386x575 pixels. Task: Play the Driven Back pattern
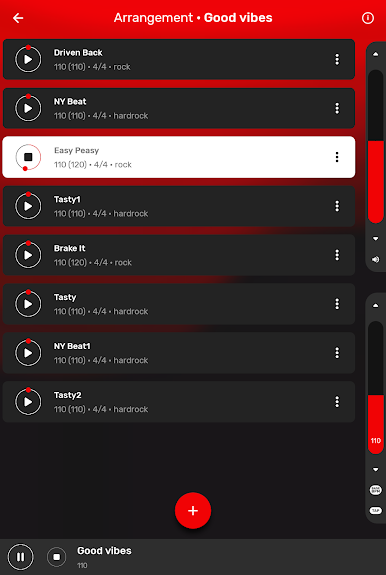pyautogui.click(x=28, y=59)
